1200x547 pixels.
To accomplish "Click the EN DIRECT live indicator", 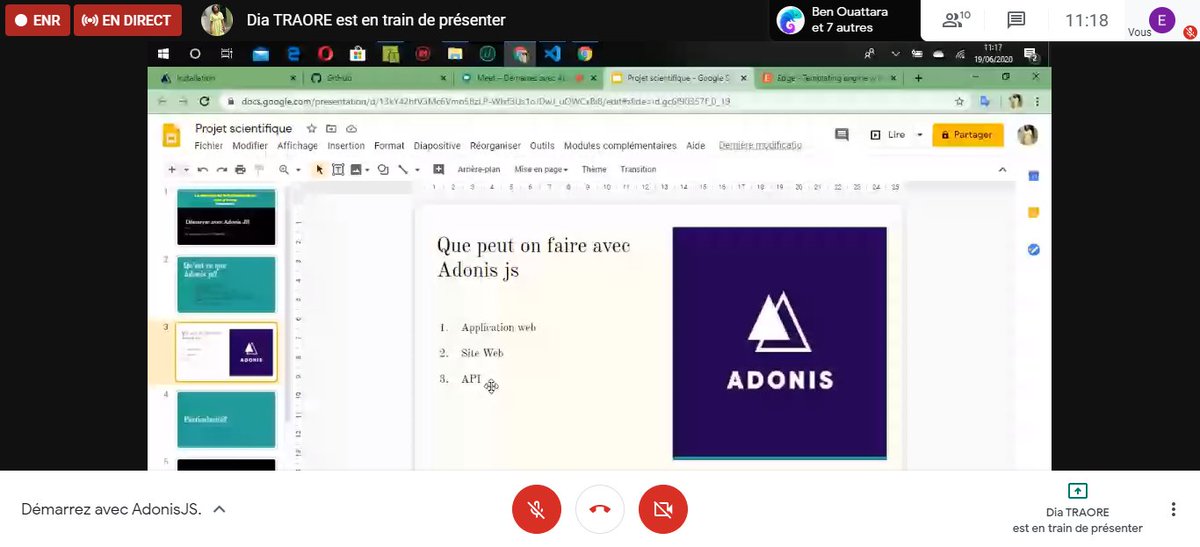I will coord(128,20).
